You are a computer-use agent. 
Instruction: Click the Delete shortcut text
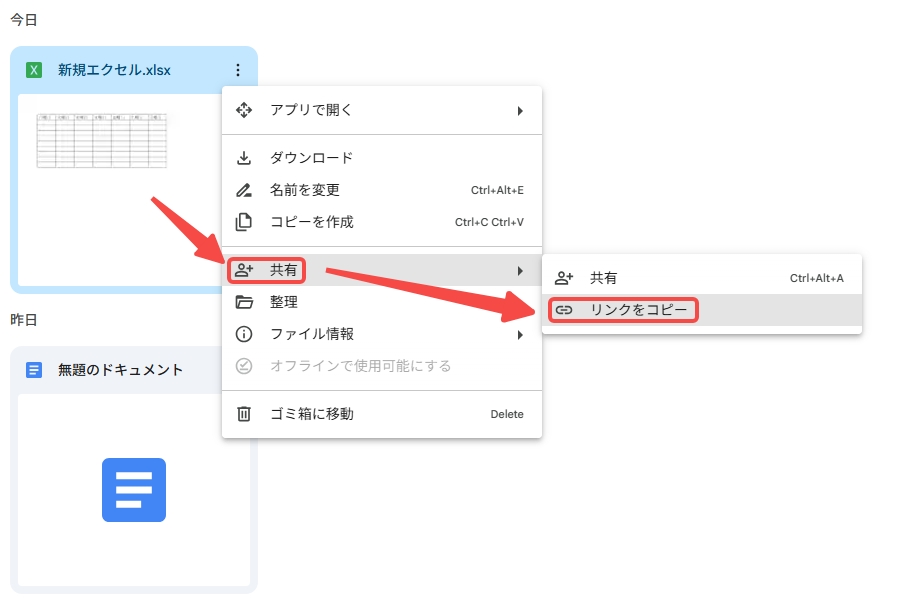507,414
